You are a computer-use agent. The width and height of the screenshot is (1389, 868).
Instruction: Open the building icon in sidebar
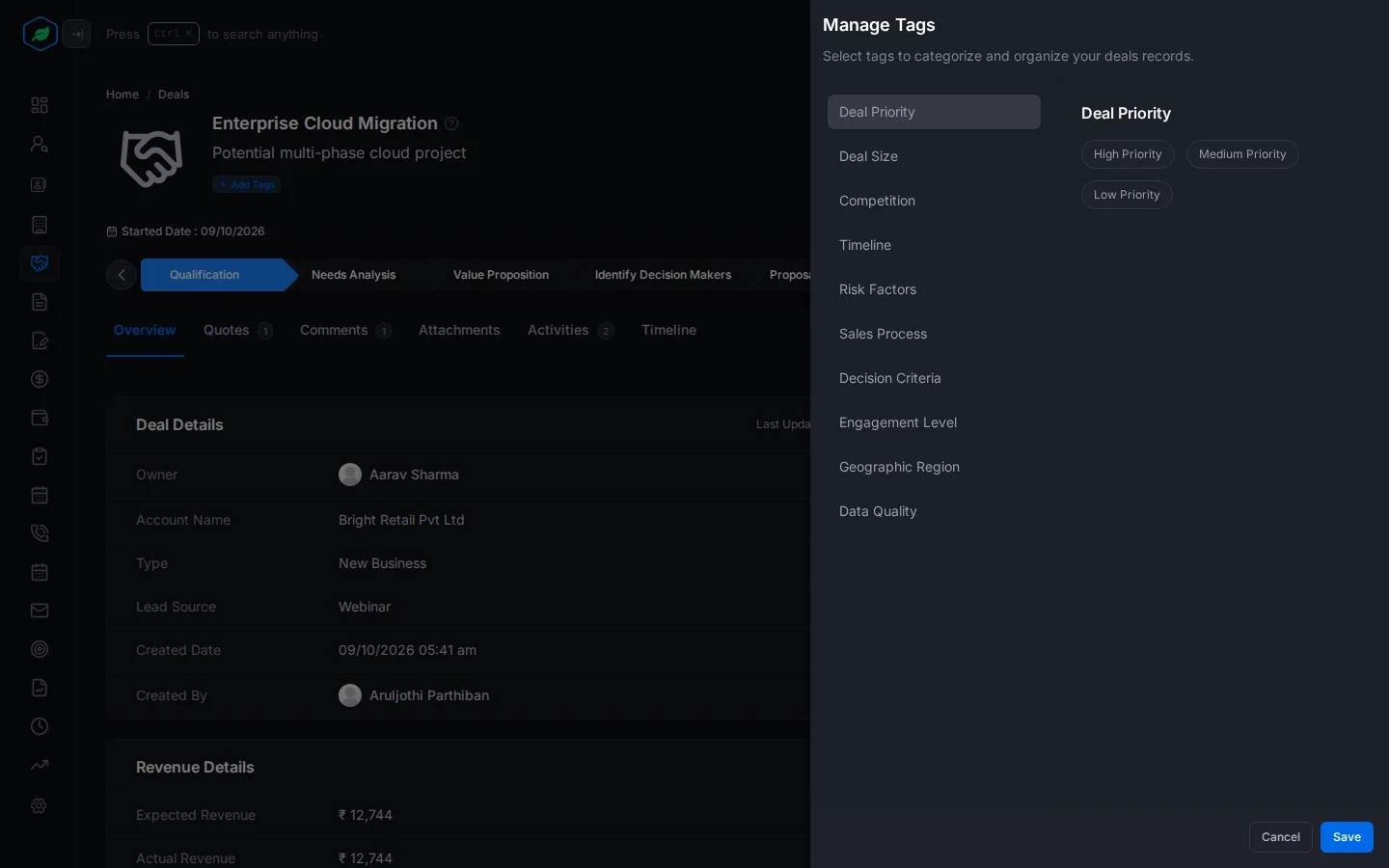(40, 225)
